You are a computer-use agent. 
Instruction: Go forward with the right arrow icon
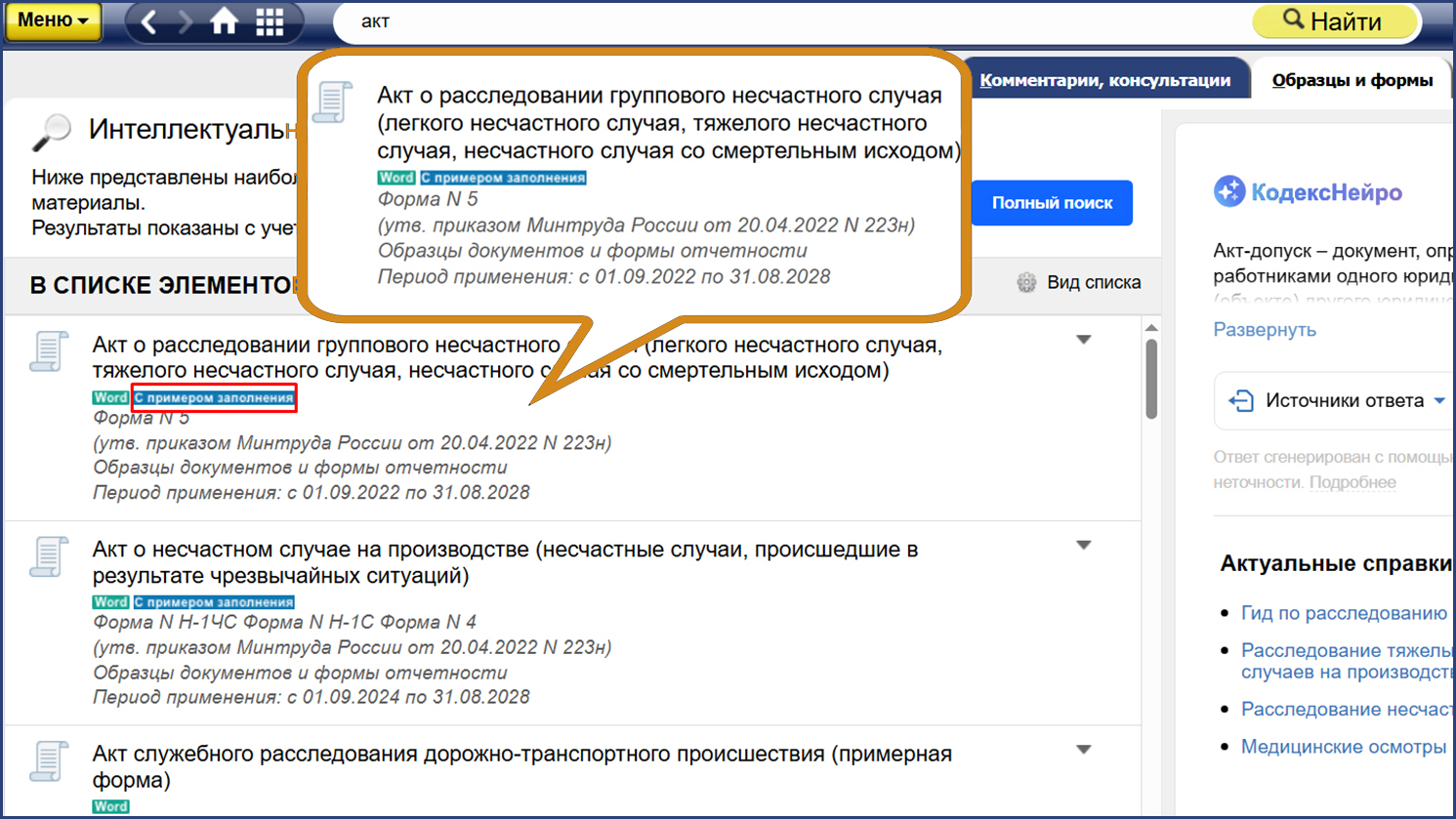[185, 21]
